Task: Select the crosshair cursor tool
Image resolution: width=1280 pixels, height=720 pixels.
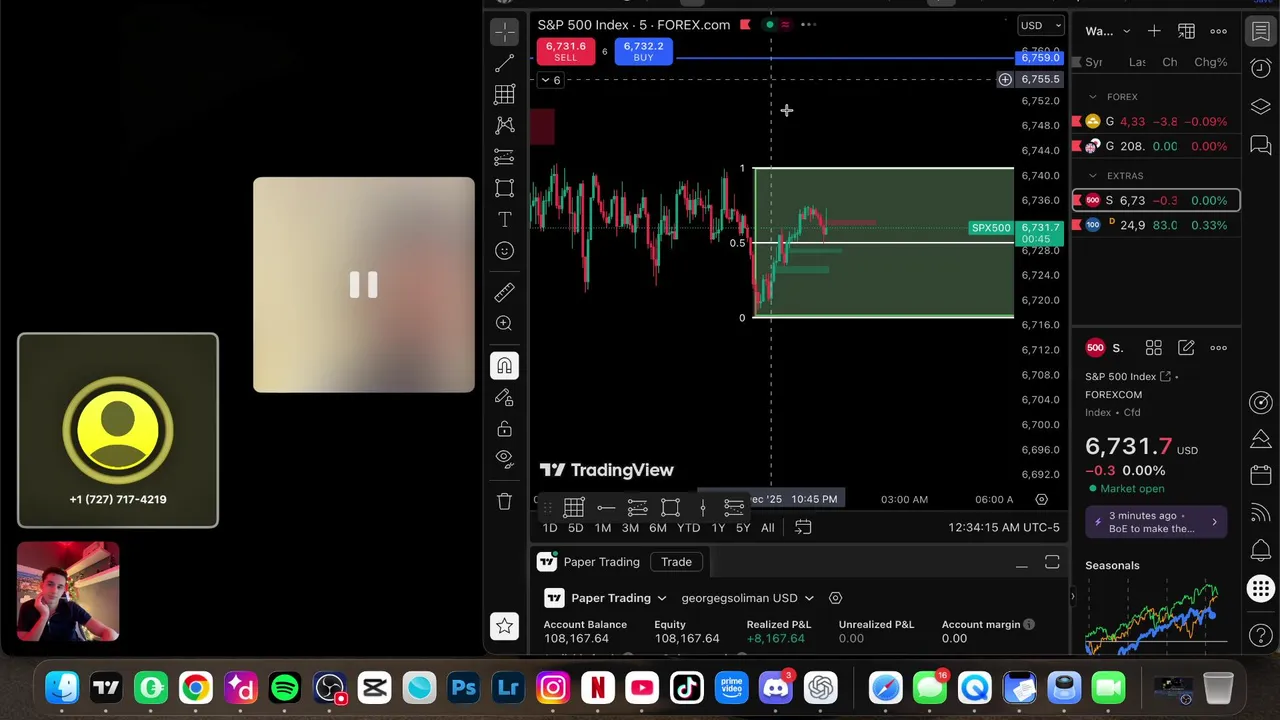Action: coord(504,31)
